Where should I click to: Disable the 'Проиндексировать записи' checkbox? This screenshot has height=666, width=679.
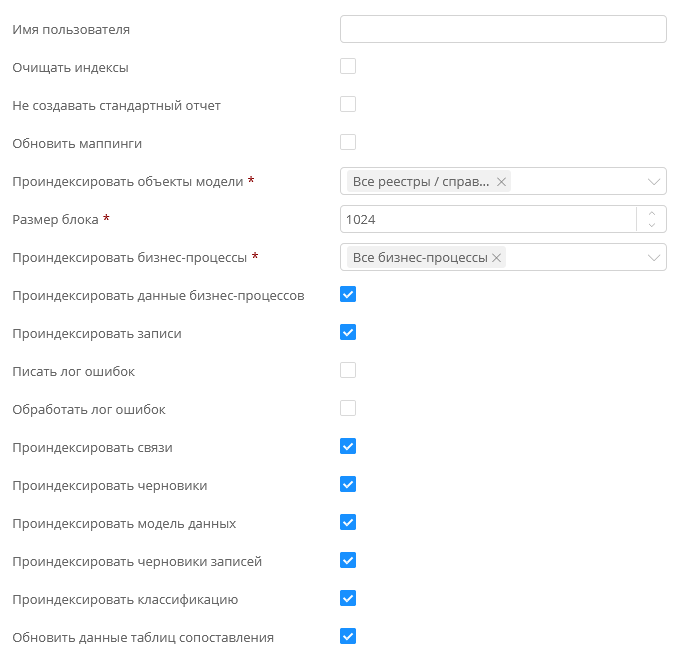[x=348, y=332]
